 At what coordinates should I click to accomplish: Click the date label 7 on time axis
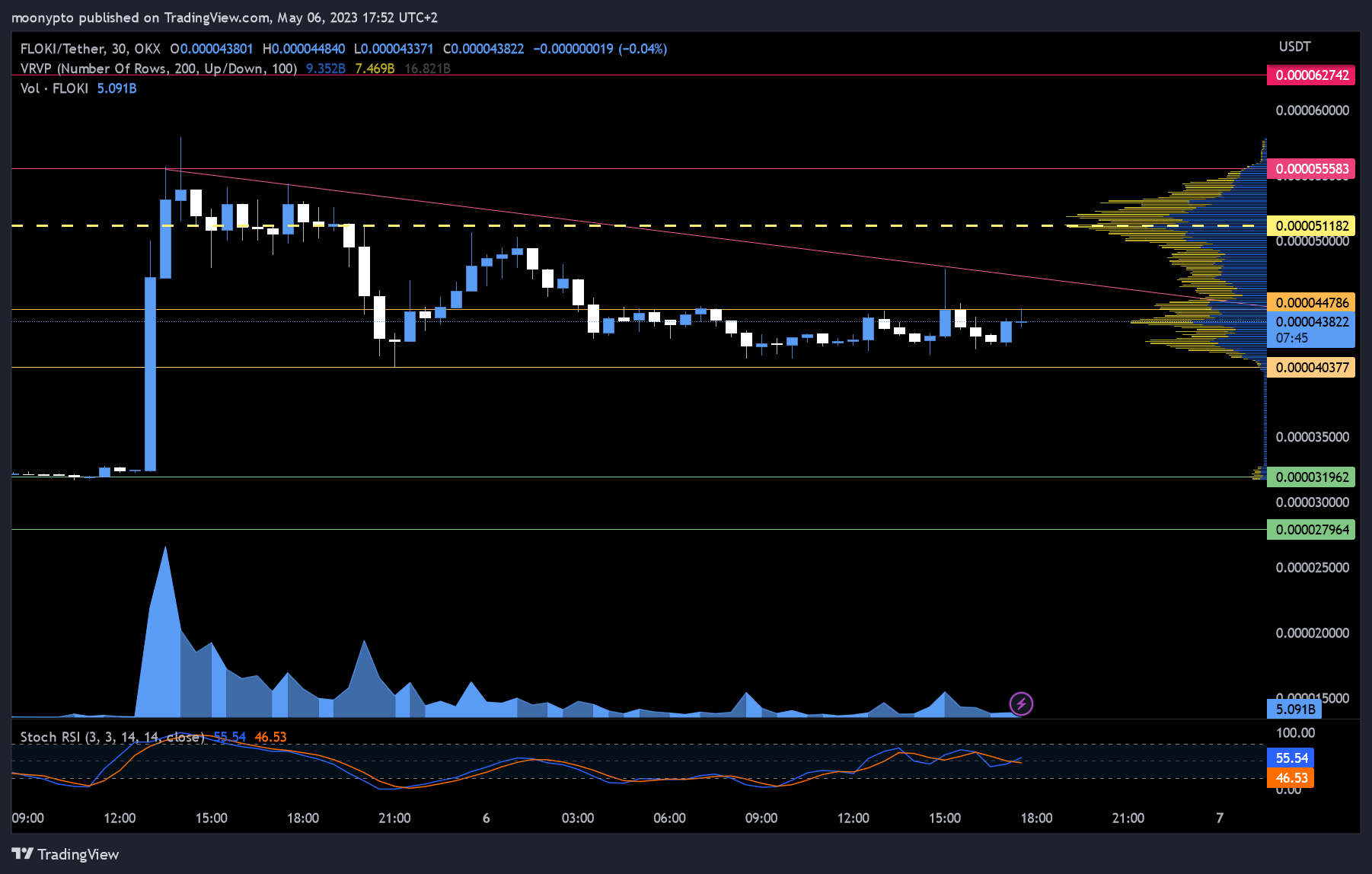(x=1220, y=818)
